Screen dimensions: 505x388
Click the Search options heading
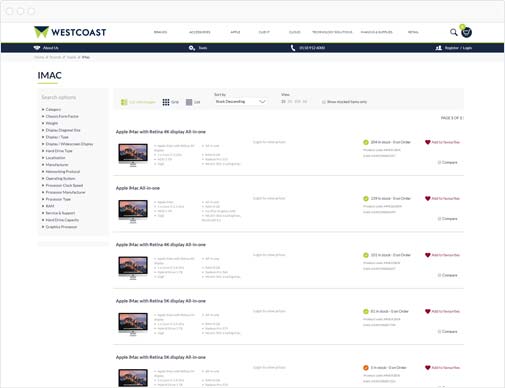tap(59, 97)
